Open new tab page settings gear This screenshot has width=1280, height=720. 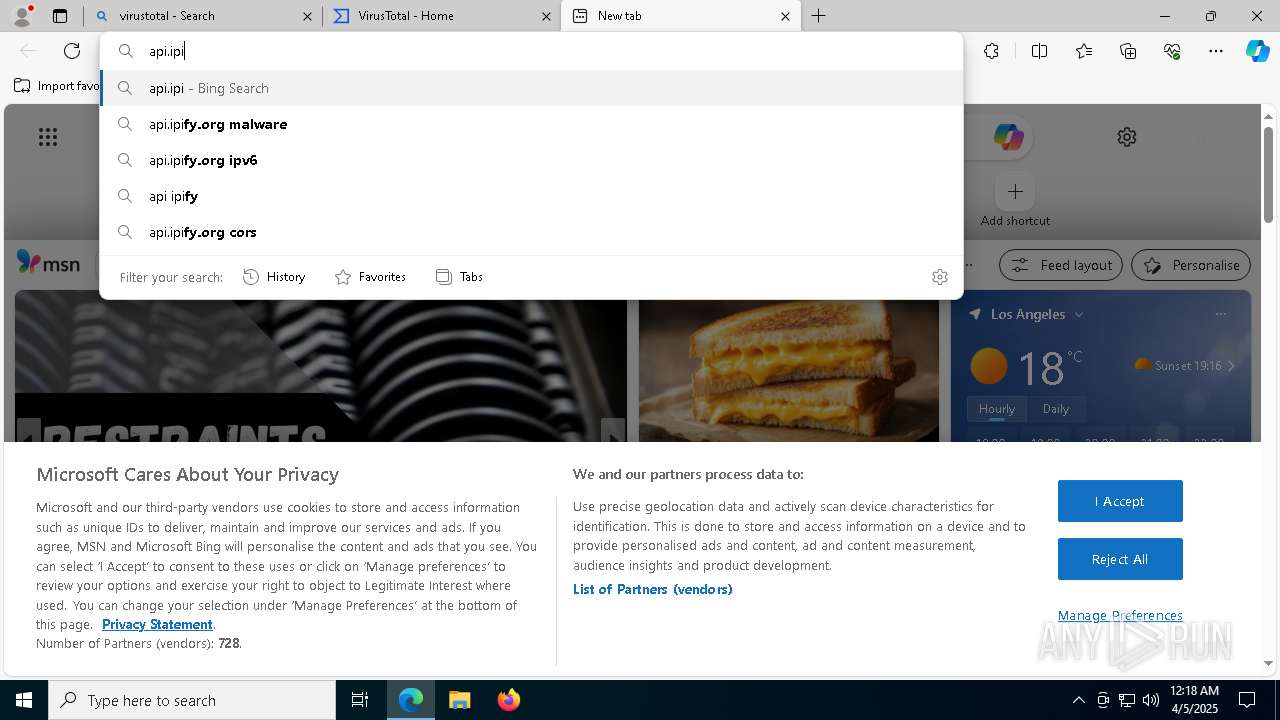(x=1127, y=137)
